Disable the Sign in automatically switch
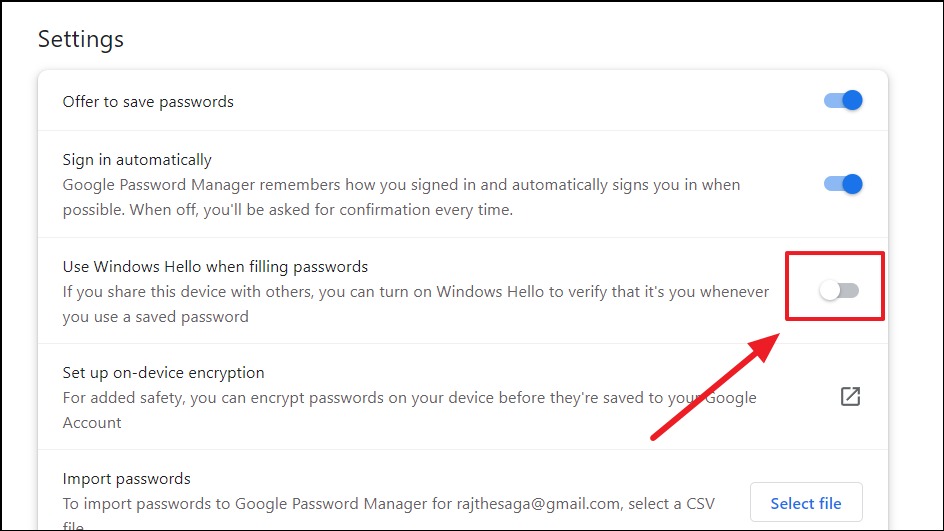Image resolution: width=944 pixels, height=531 pixels. 843,184
